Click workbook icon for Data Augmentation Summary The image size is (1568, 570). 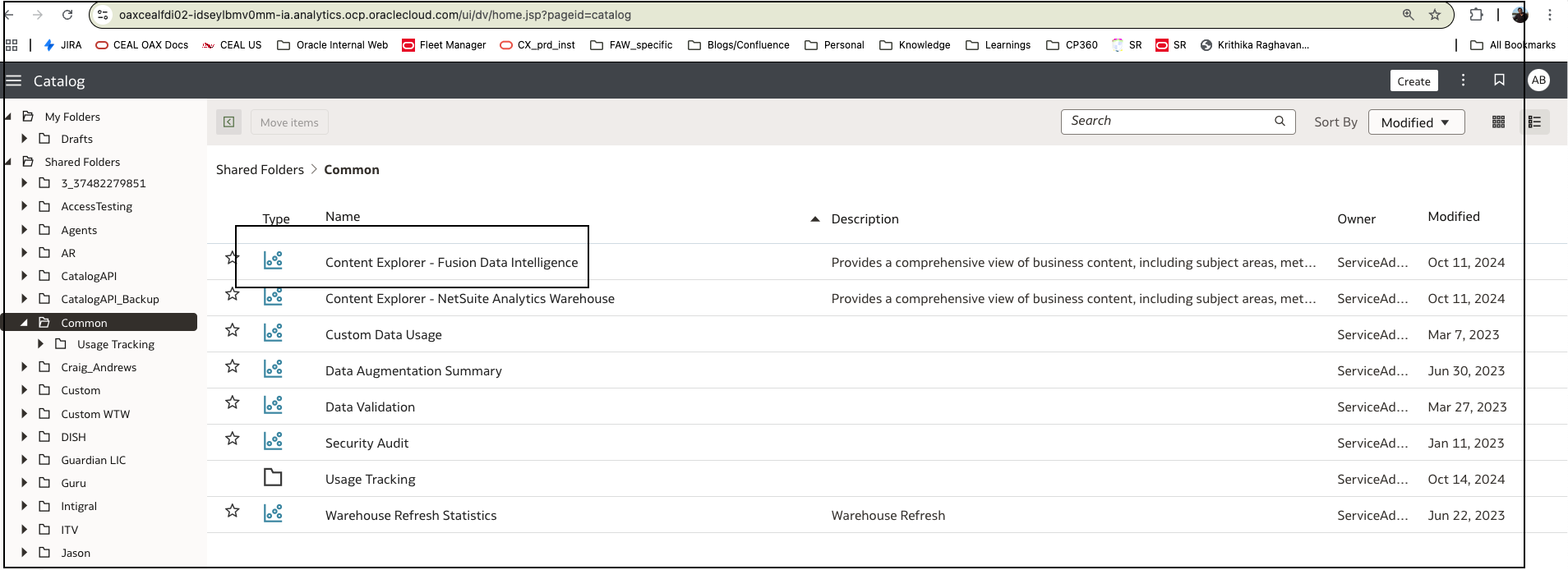(273, 369)
